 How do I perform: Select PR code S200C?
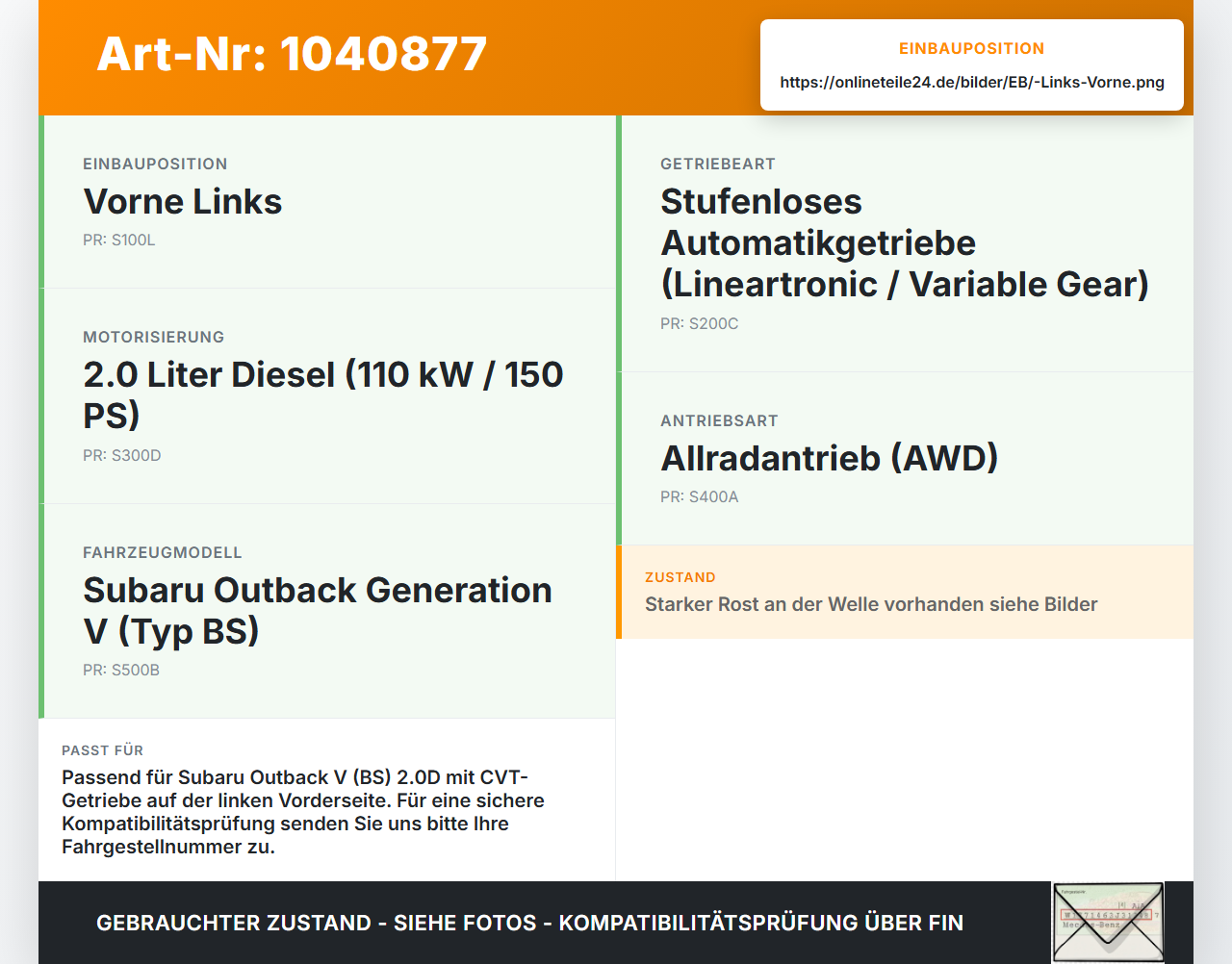pos(700,324)
